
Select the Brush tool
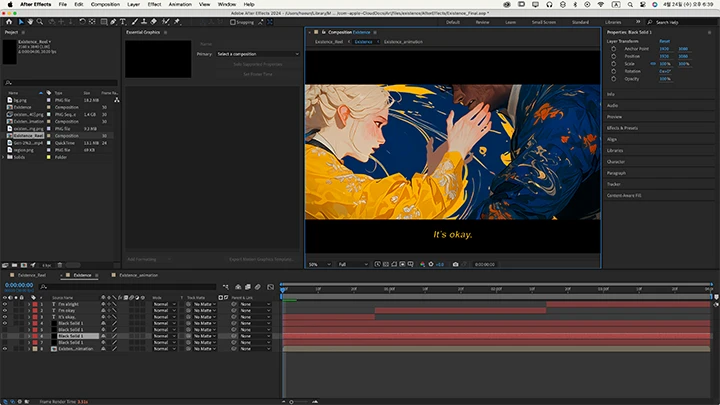point(135,22)
